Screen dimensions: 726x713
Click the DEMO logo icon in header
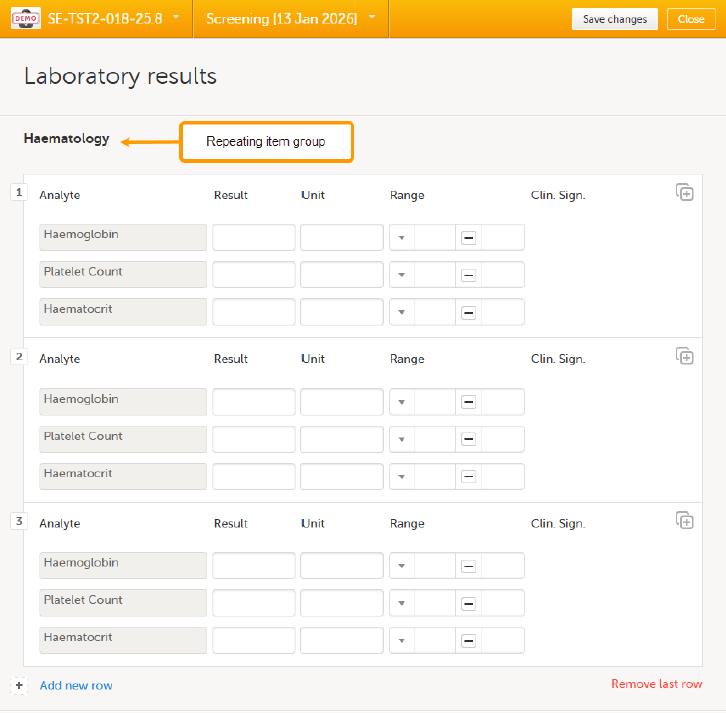[24, 19]
